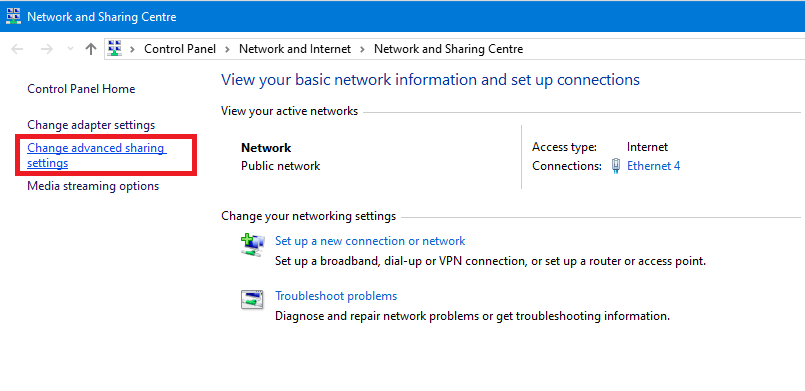The height and width of the screenshot is (391, 805).
Task: Go forward with the Forward arrow
Action: pos(47,49)
